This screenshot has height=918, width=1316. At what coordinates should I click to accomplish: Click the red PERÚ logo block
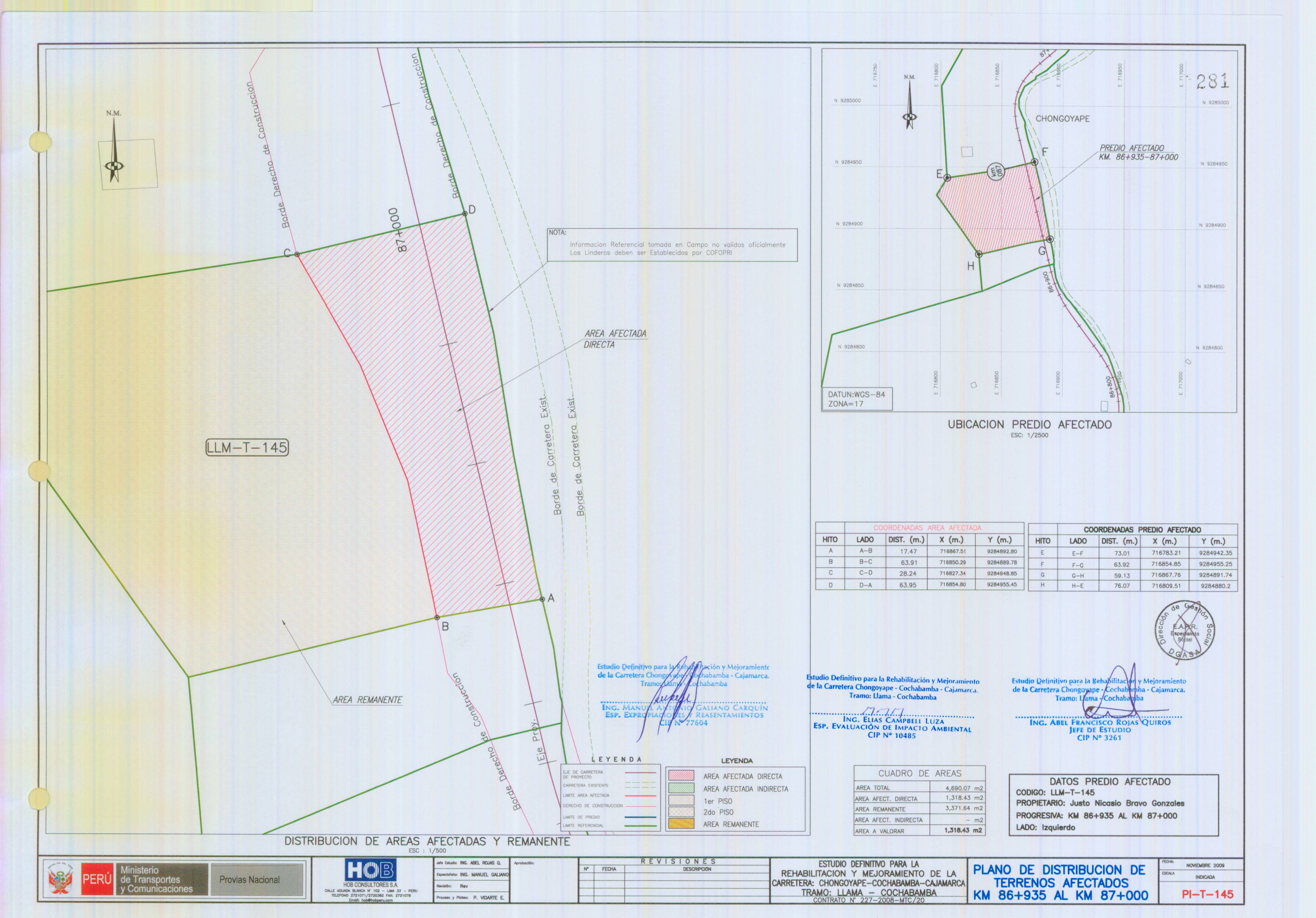(x=97, y=879)
